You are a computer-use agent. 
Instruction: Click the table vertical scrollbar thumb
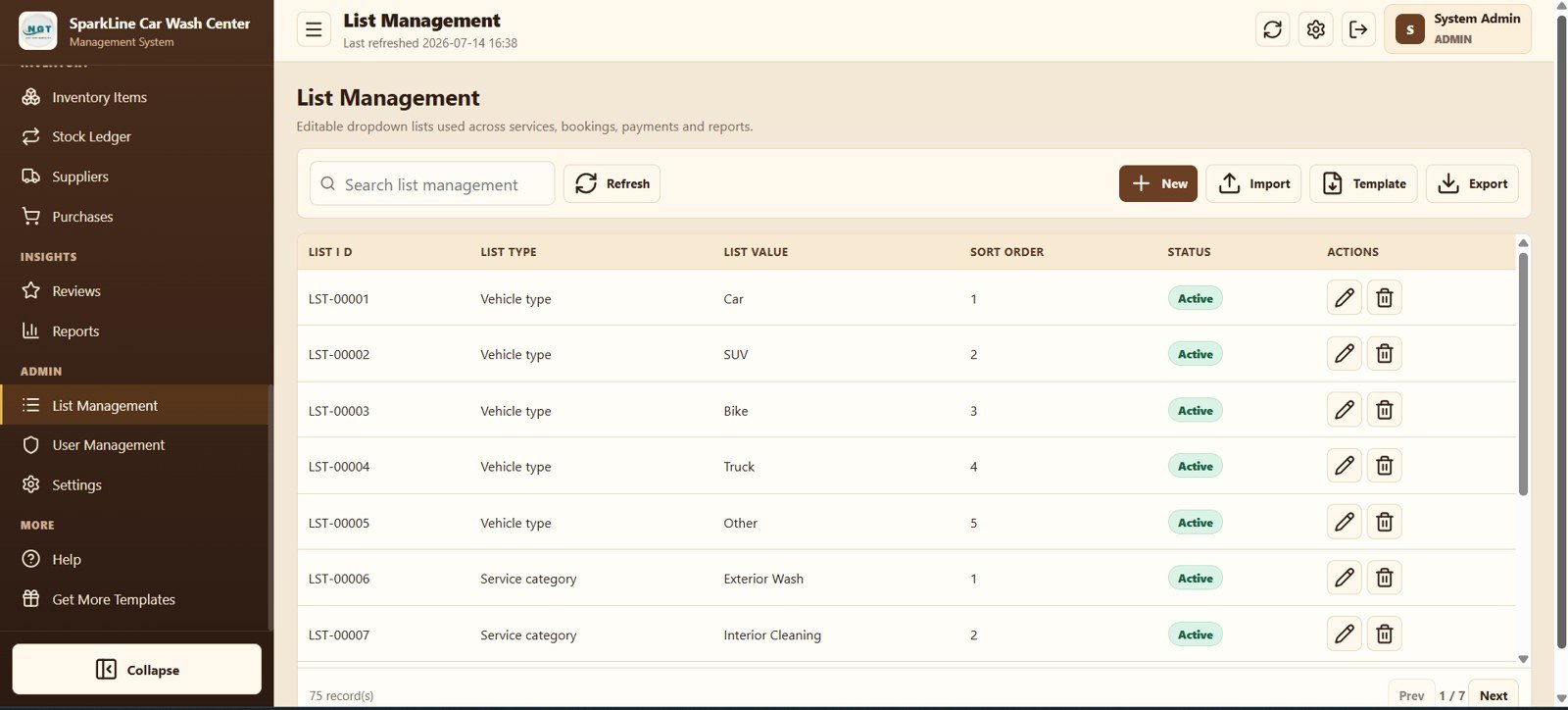pos(1523,373)
